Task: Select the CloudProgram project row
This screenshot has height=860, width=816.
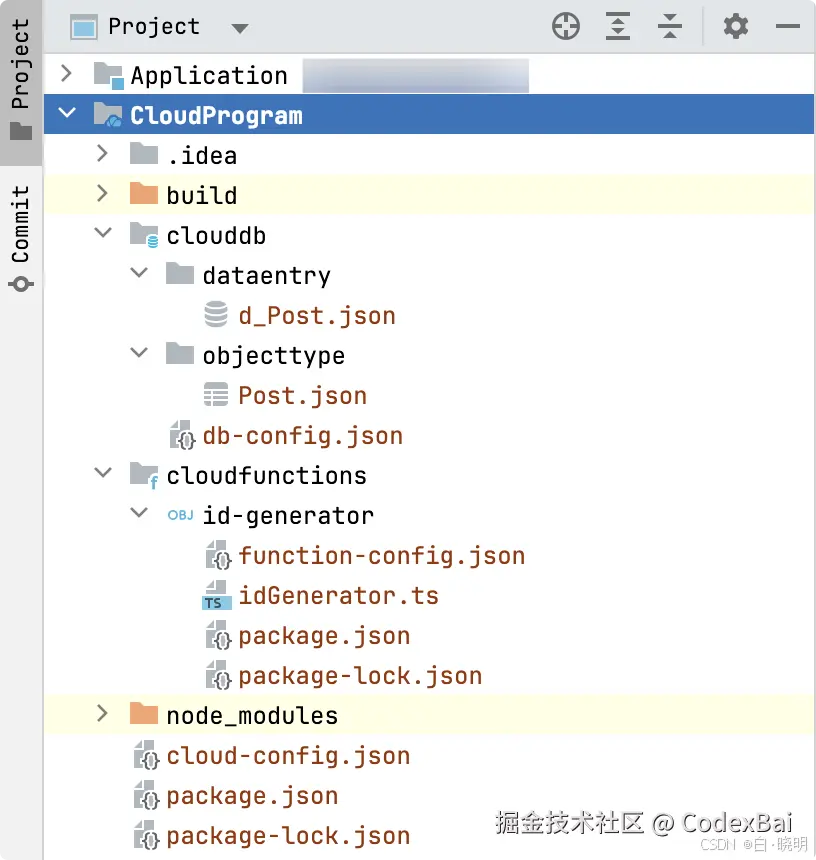Action: point(429,114)
